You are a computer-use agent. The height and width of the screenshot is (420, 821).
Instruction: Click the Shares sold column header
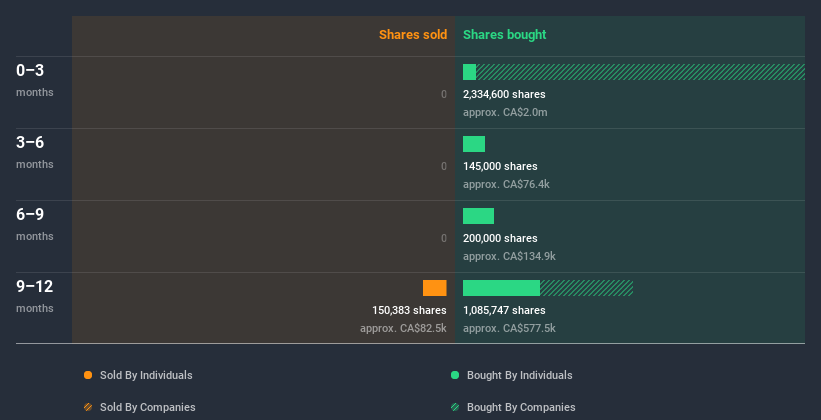click(413, 35)
